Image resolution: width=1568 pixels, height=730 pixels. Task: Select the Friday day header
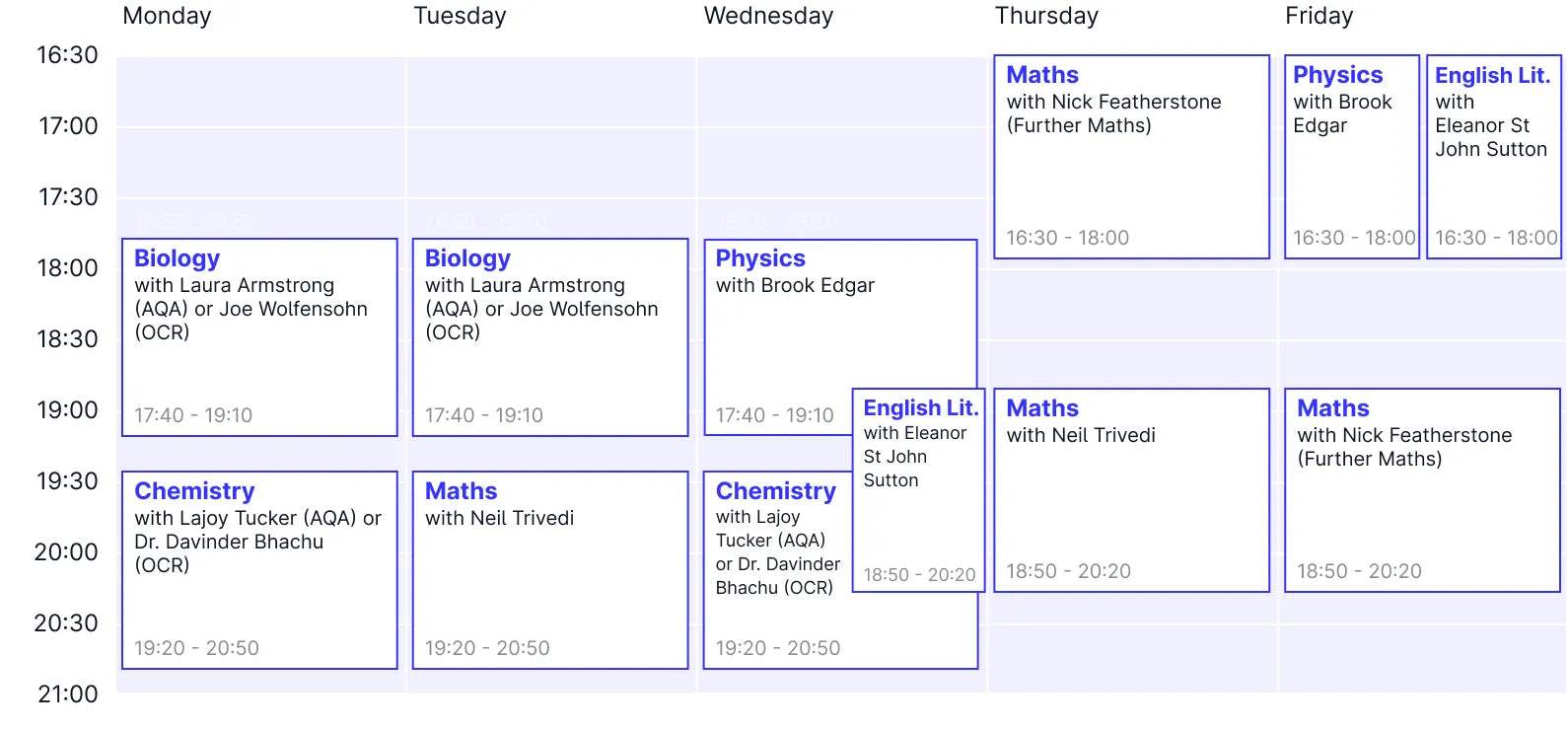click(1319, 16)
